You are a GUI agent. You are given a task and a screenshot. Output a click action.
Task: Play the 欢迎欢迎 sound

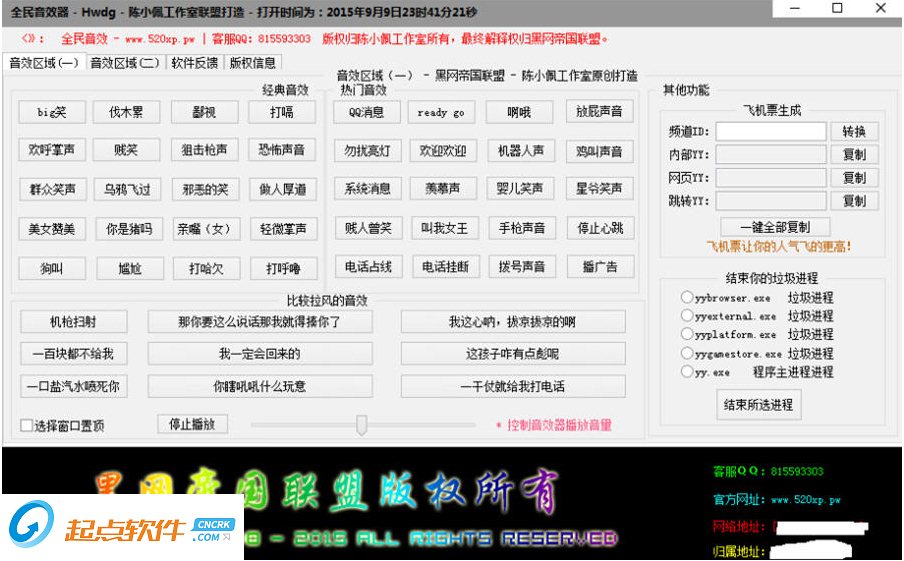[x=443, y=151]
